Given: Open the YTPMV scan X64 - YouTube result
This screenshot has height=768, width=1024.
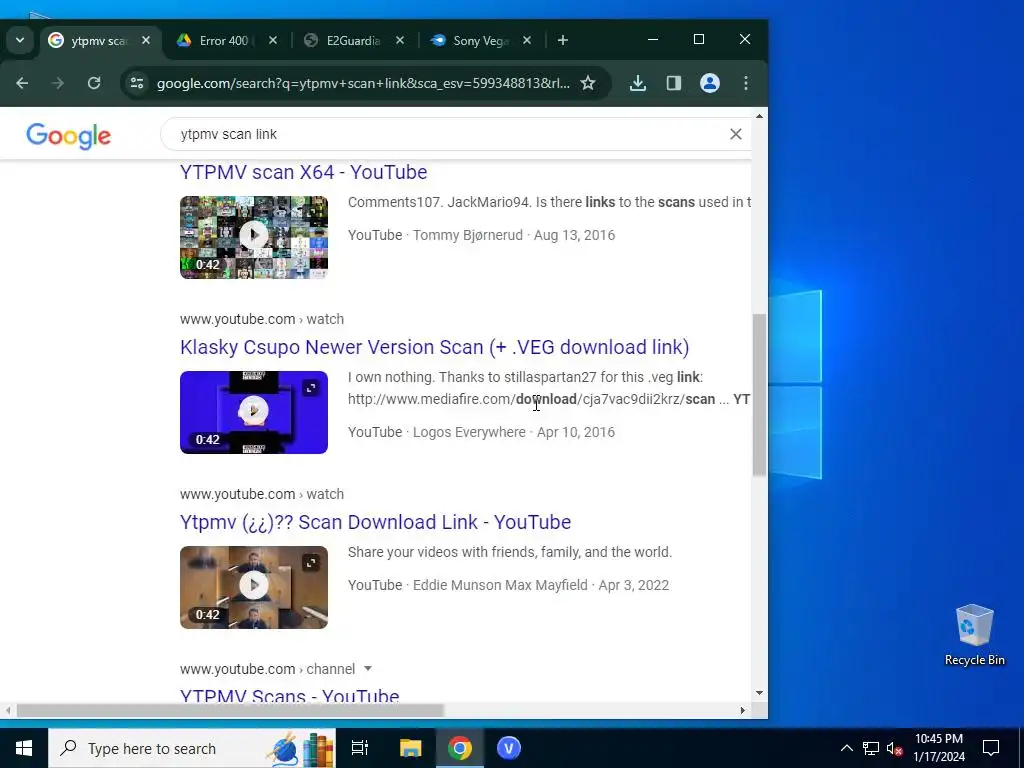Looking at the screenshot, I should pyautogui.click(x=304, y=172).
